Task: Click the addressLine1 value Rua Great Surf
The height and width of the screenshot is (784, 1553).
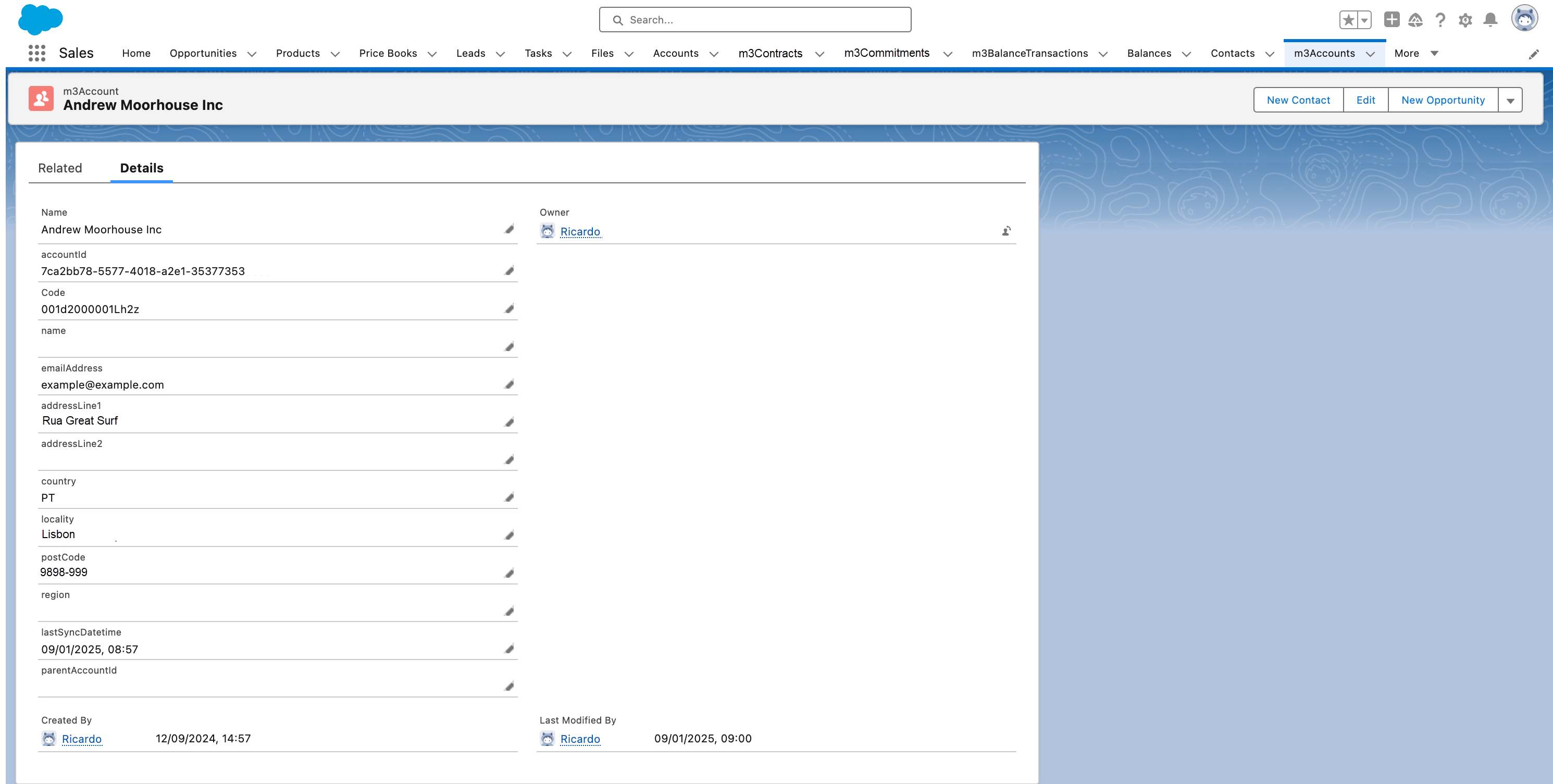Action: (x=80, y=420)
